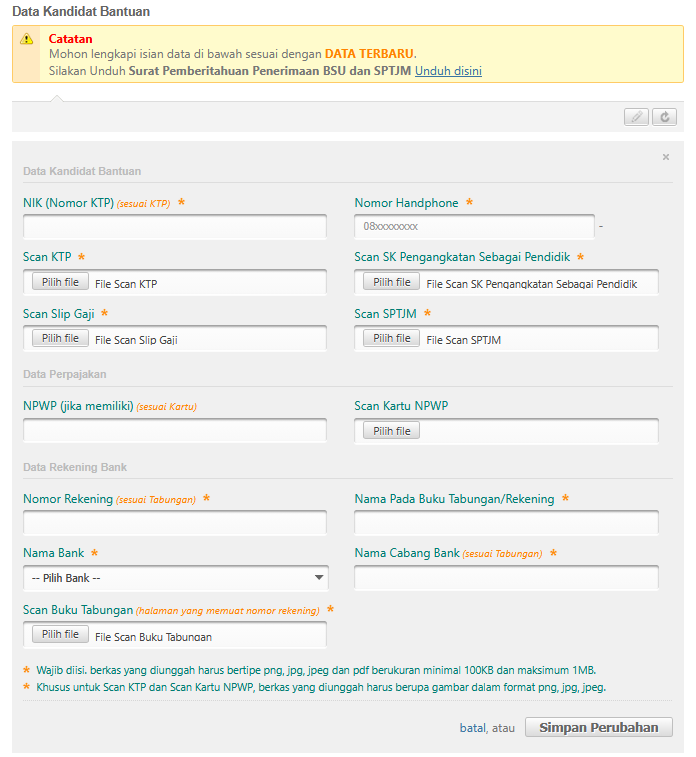Choose file for Scan Buku Tabungan
The height and width of the screenshot is (757, 696).
click(x=61, y=634)
